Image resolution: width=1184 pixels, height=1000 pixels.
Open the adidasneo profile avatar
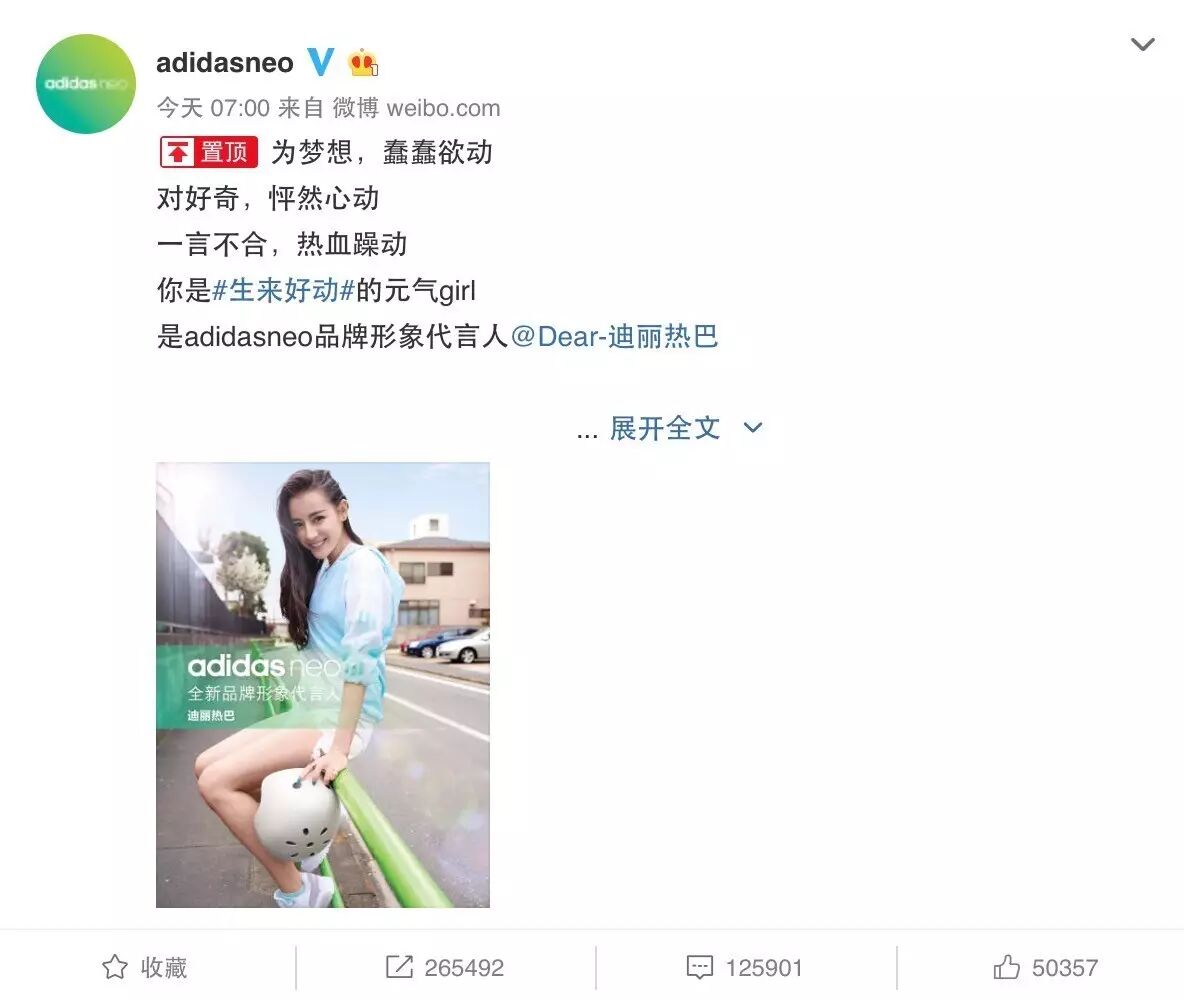coord(86,84)
